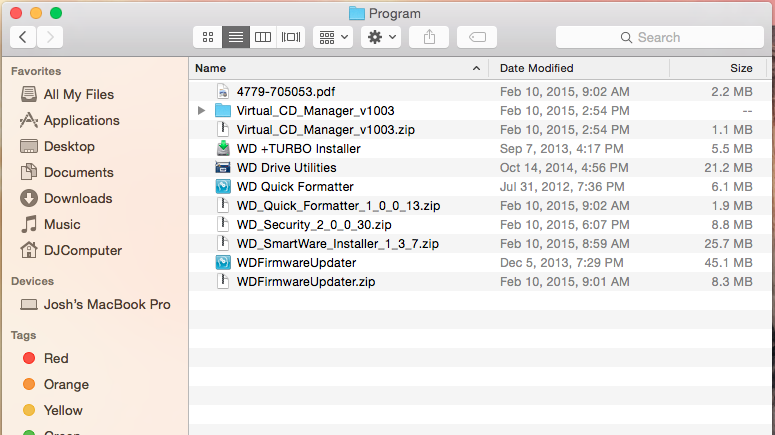Open the Action gear menu
Viewport: 775px width, 435px height.
pos(381,37)
